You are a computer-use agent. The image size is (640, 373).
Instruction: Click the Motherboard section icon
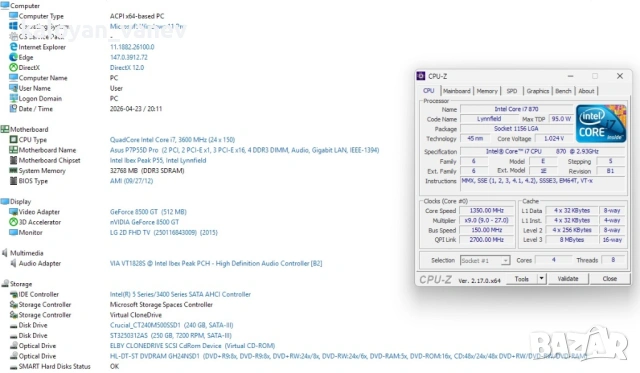(5, 129)
